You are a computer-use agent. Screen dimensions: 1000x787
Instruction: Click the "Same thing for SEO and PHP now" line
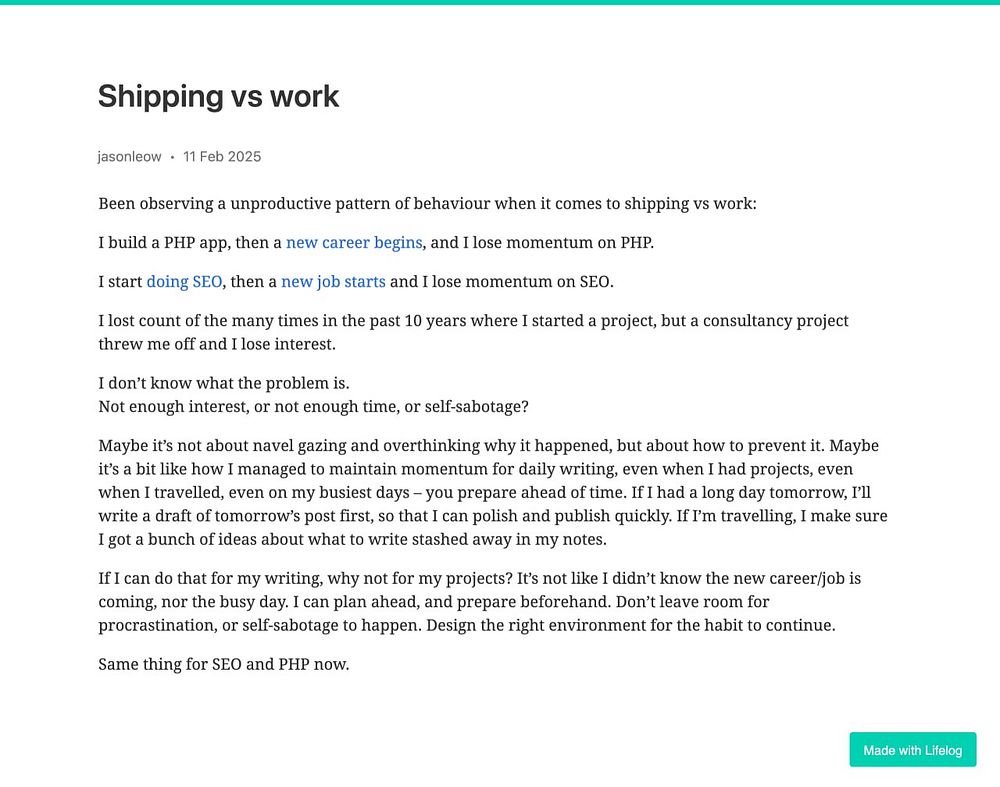[224, 665]
